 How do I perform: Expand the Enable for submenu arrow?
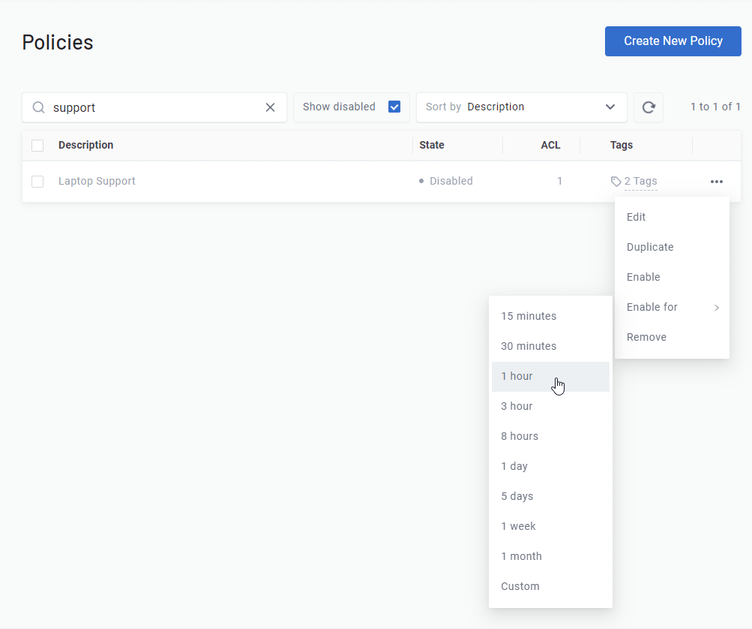717,307
